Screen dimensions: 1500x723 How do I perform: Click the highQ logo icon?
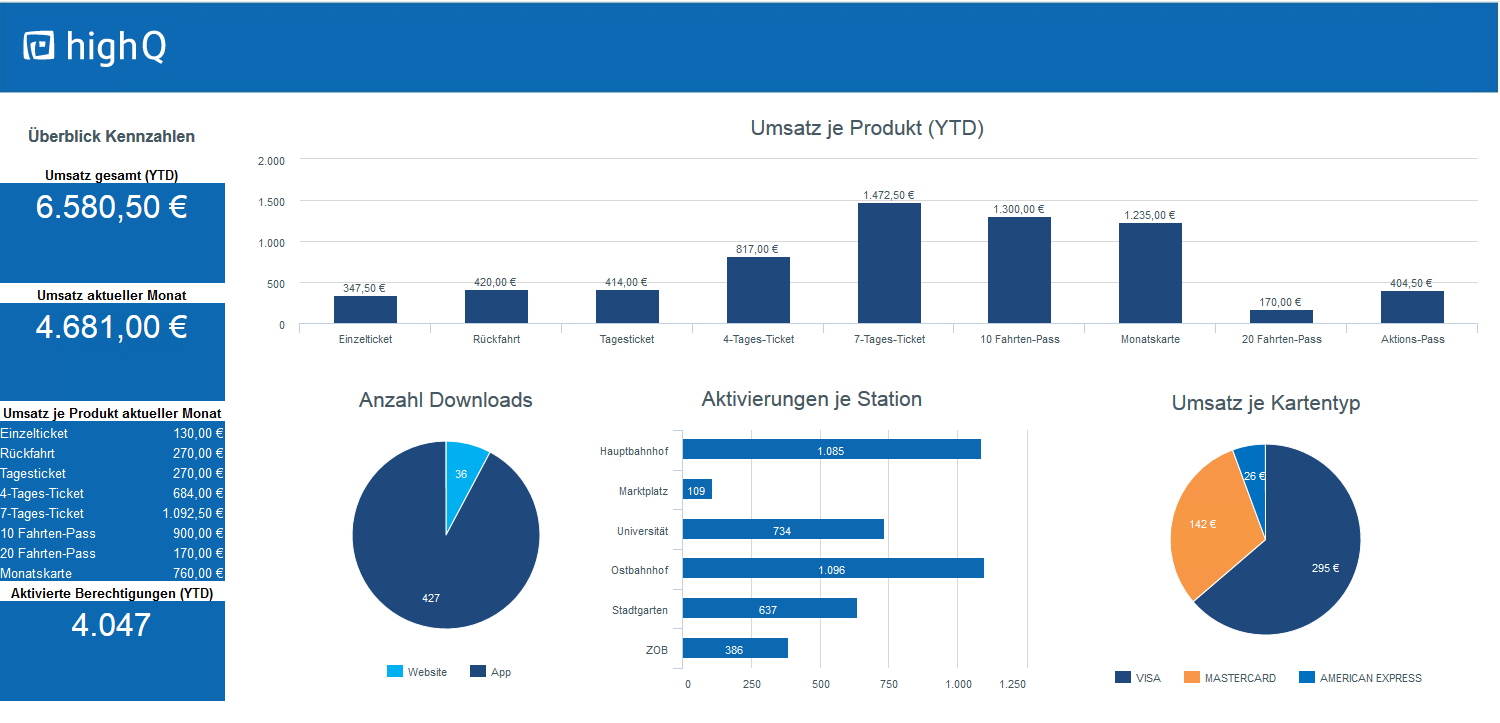click(37, 46)
